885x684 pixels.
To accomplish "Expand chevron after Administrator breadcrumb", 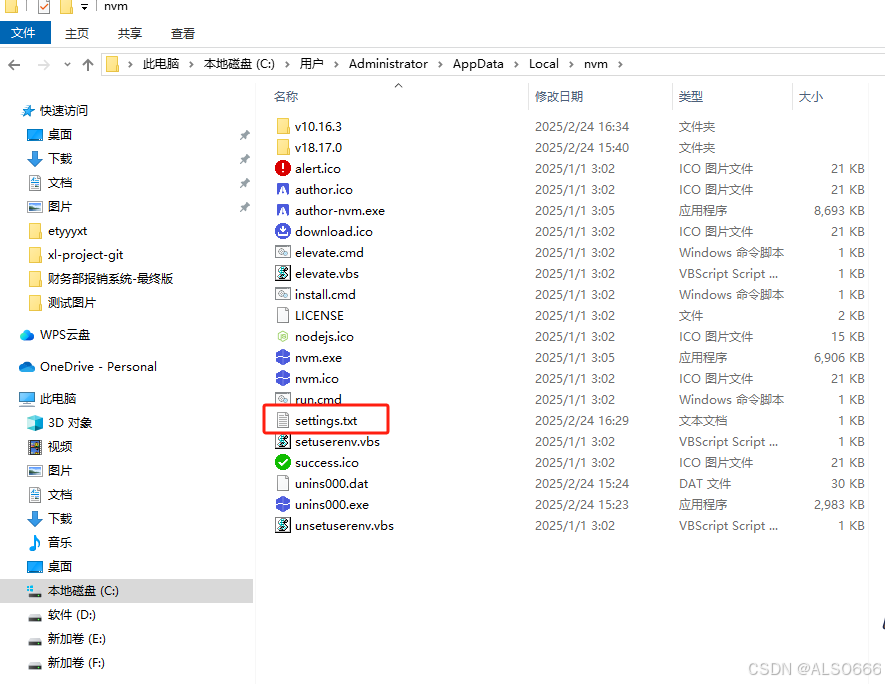I will point(440,64).
